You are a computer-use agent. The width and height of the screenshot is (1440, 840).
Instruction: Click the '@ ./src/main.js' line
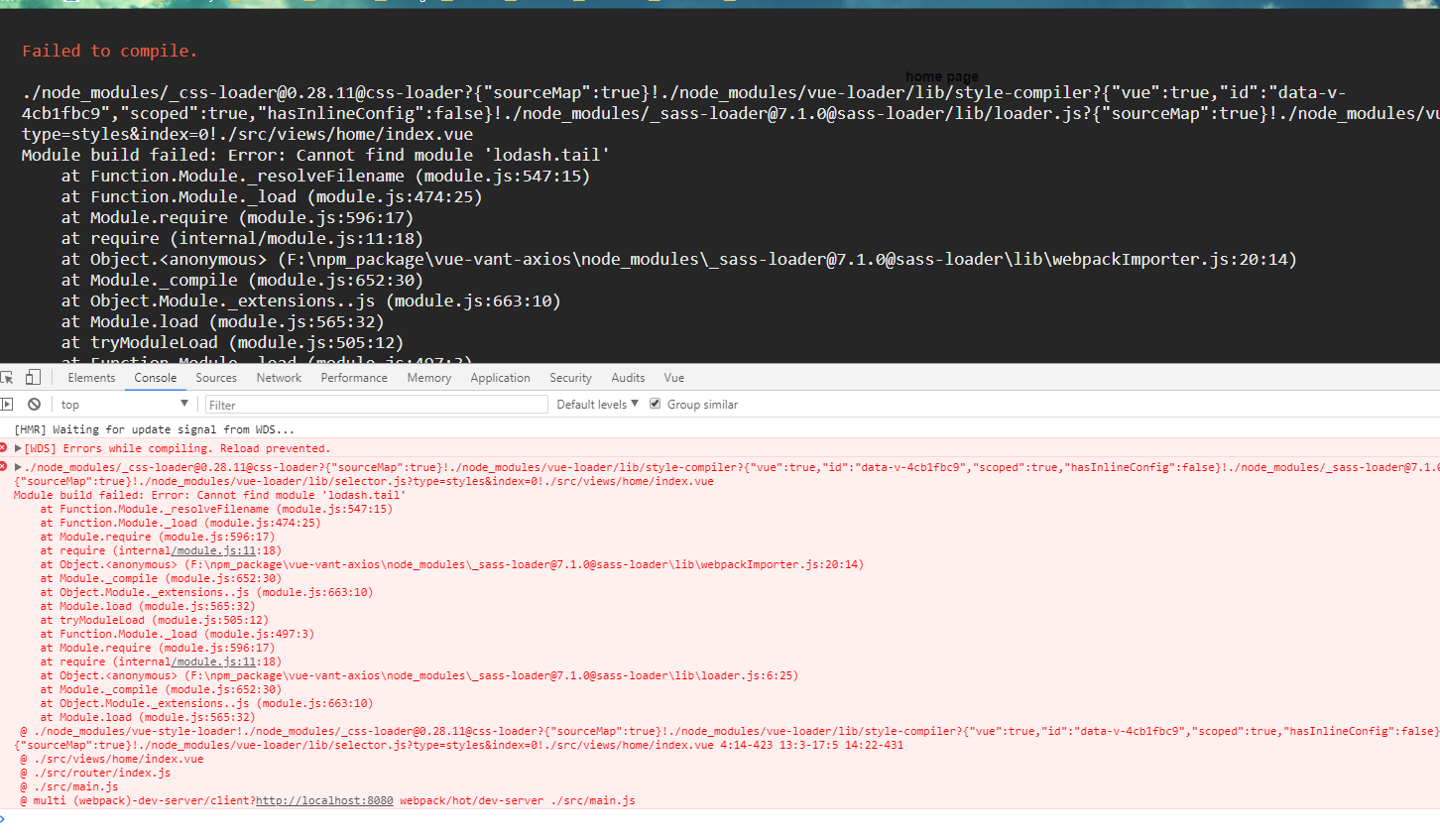pos(68,786)
